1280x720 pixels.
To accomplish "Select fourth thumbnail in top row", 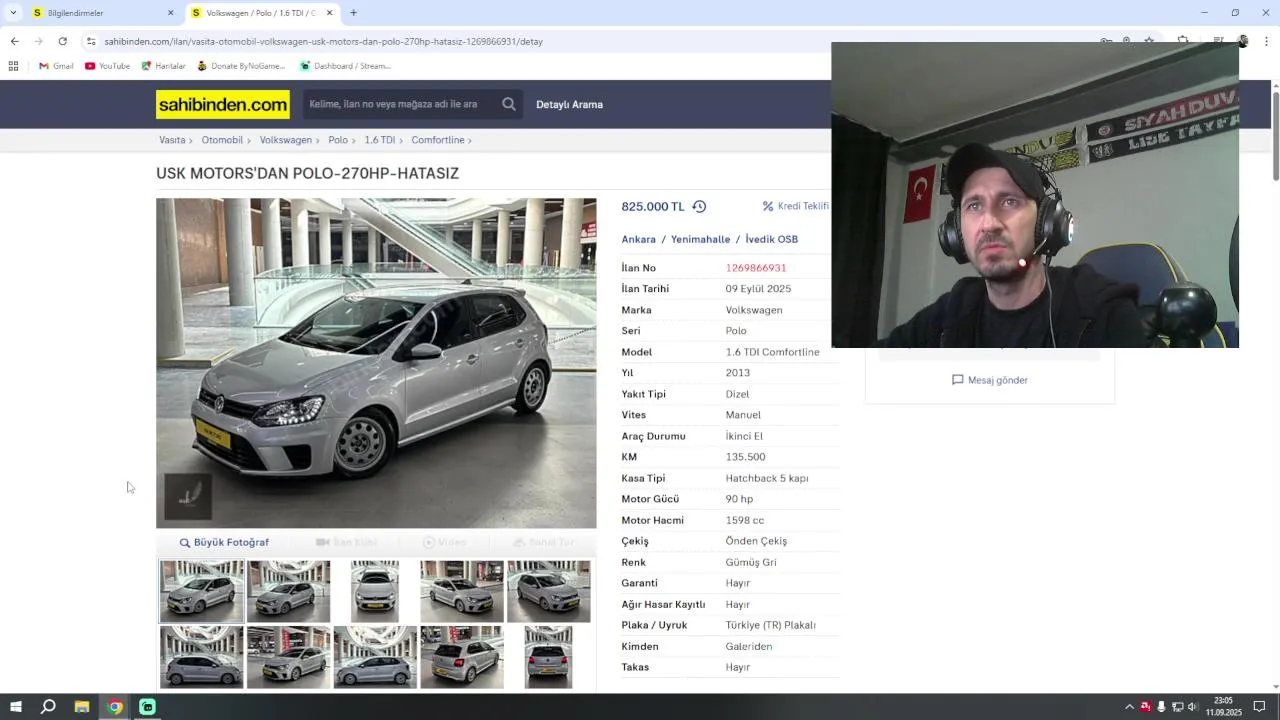I will click(462, 591).
